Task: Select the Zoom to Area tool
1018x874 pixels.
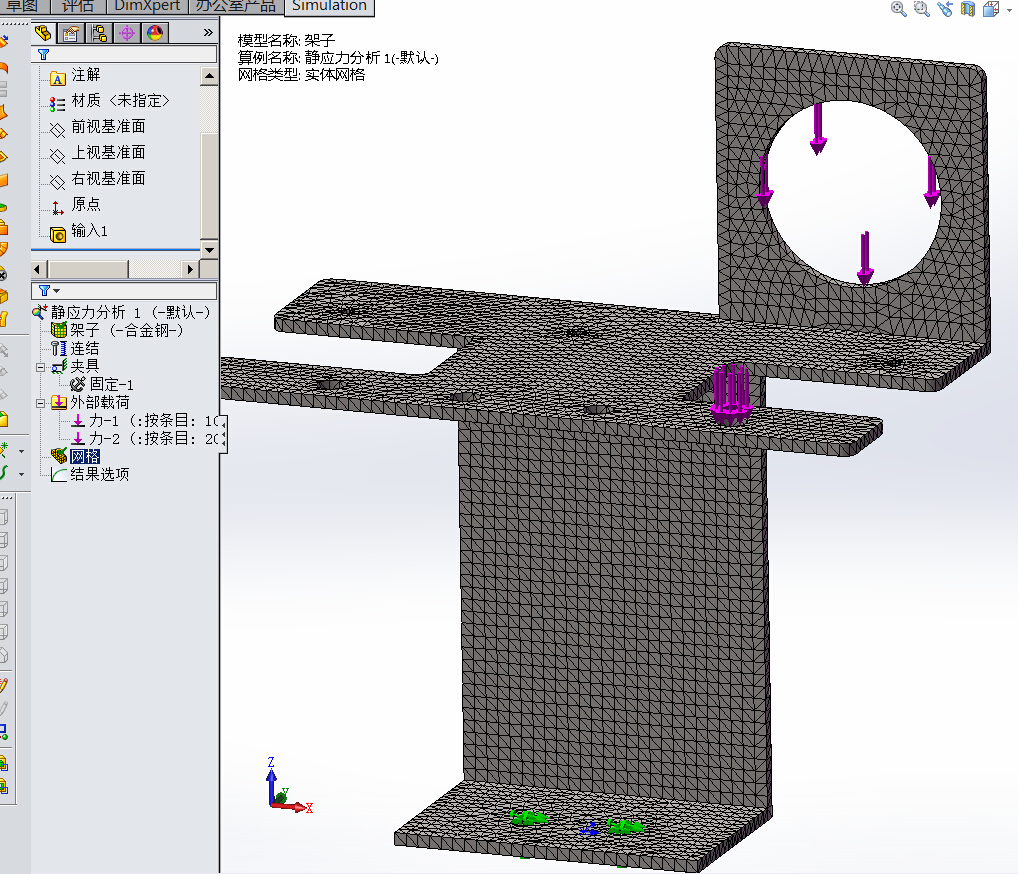Action: pos(921,9)
